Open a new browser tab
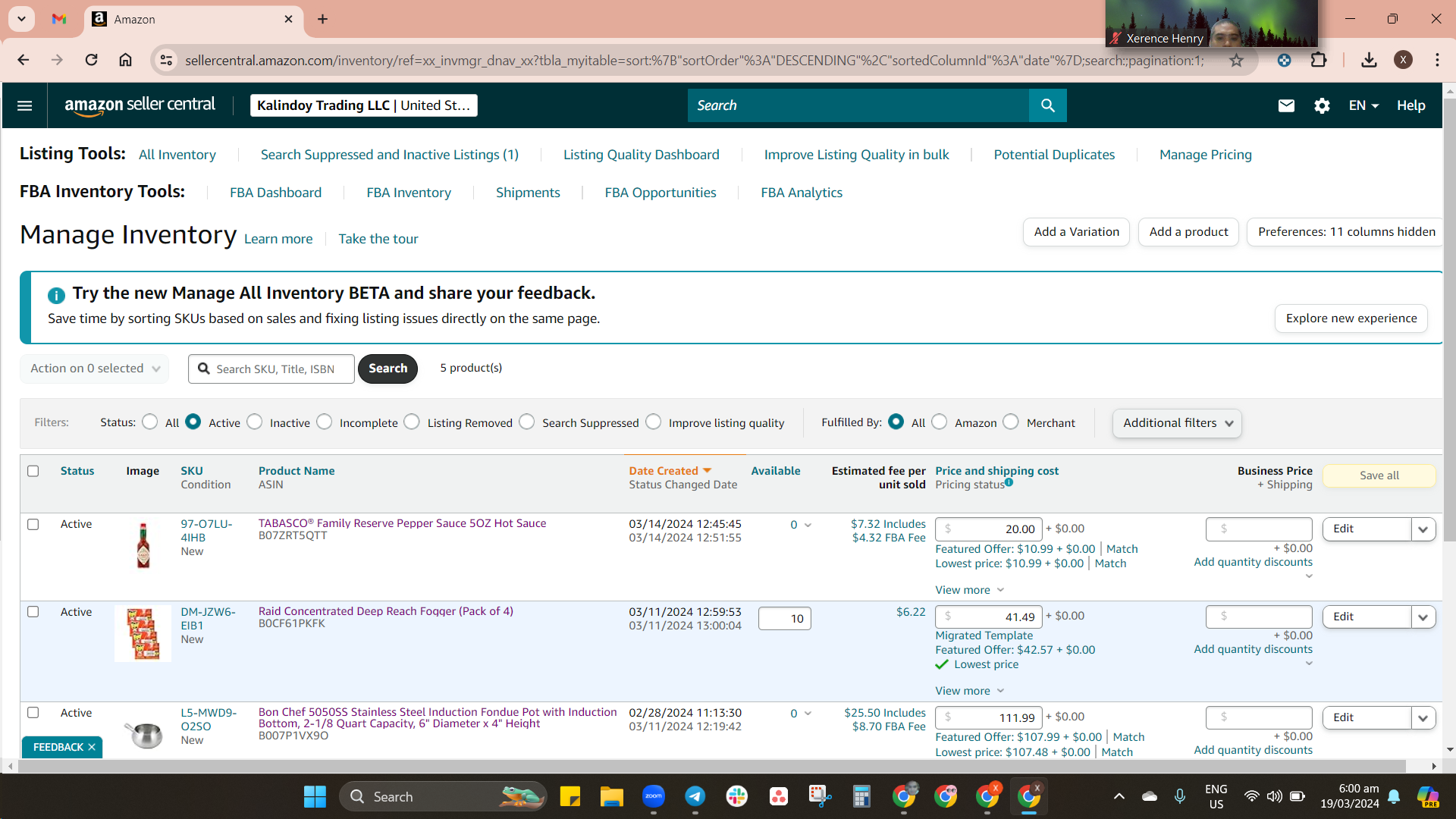 coord(322,19)
